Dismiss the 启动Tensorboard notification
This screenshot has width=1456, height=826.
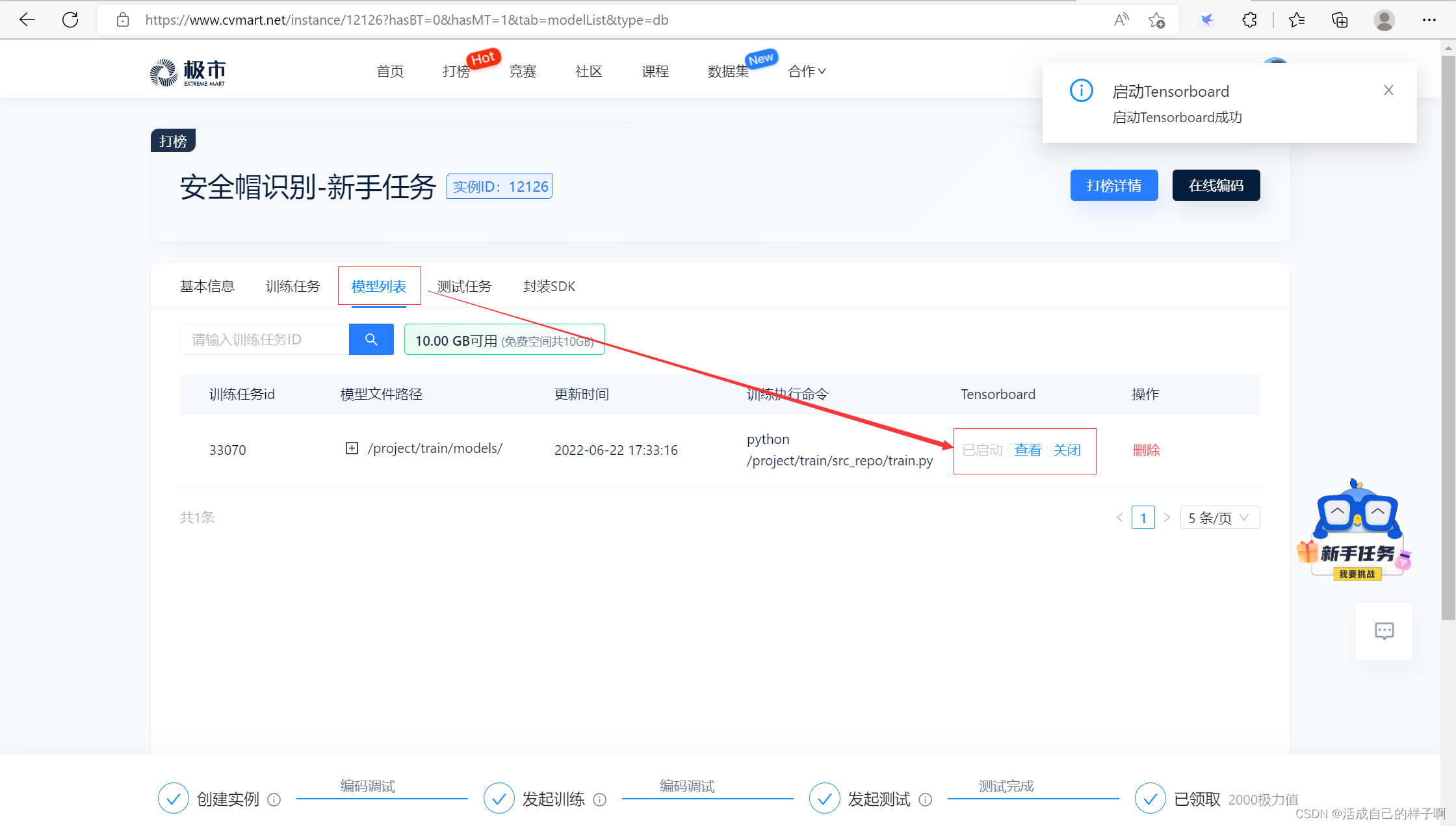tap(1388, 90)
